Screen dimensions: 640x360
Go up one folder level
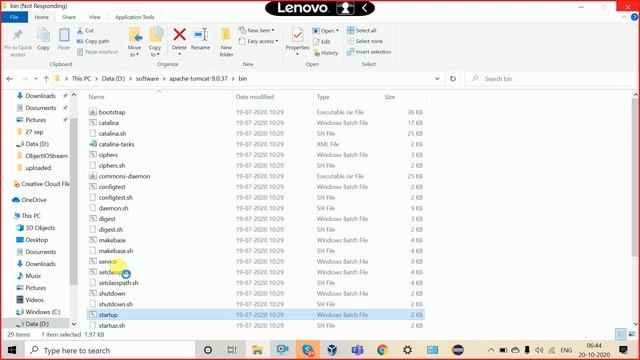pos(46,79)
